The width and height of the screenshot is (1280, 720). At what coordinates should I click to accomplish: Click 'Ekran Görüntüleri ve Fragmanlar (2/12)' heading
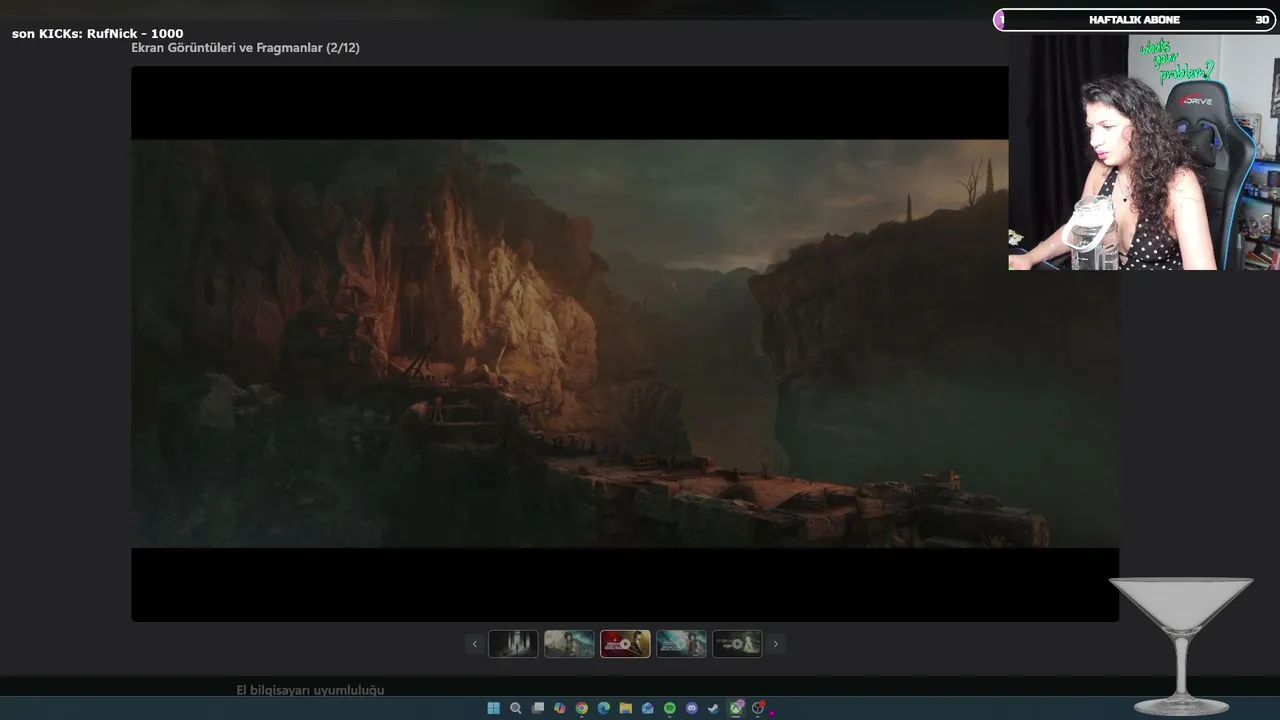245,48
